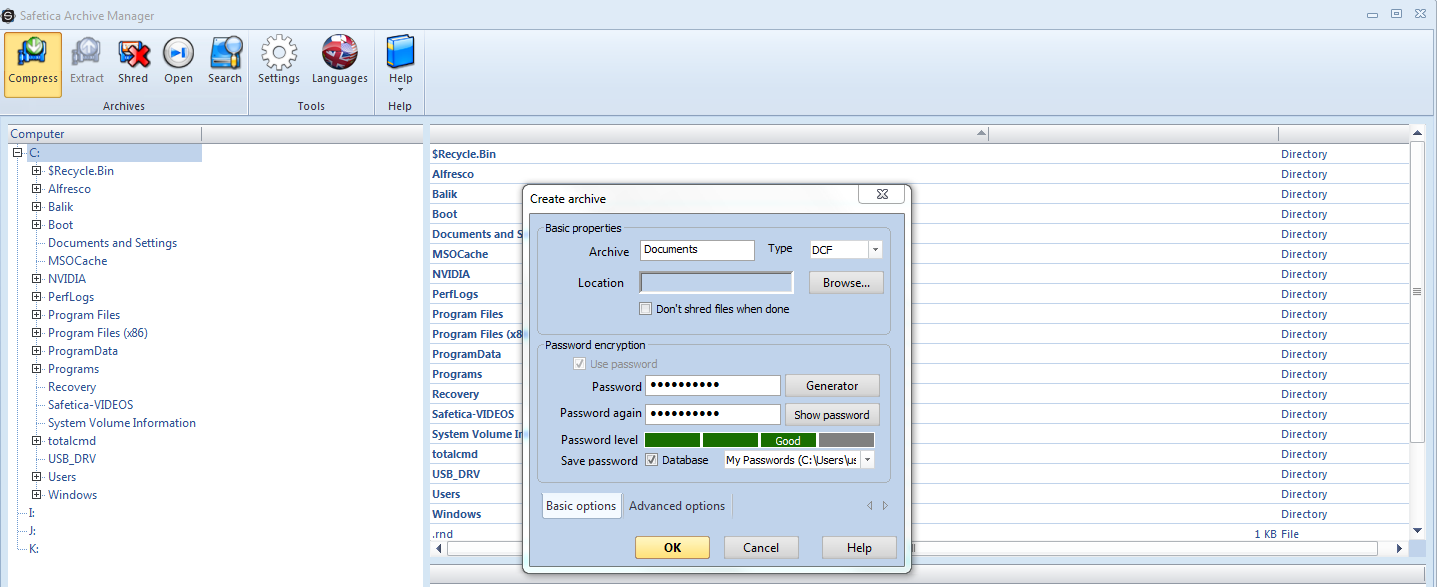Select MSOCache folder in tree
This screenshot has height=587, width=1437.
[x=77, y=261]
